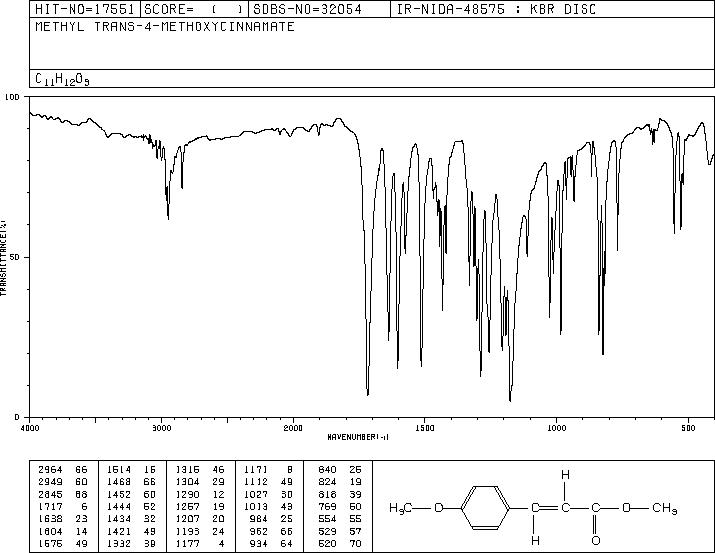Select peak table value 1452

tap(119, 494)
